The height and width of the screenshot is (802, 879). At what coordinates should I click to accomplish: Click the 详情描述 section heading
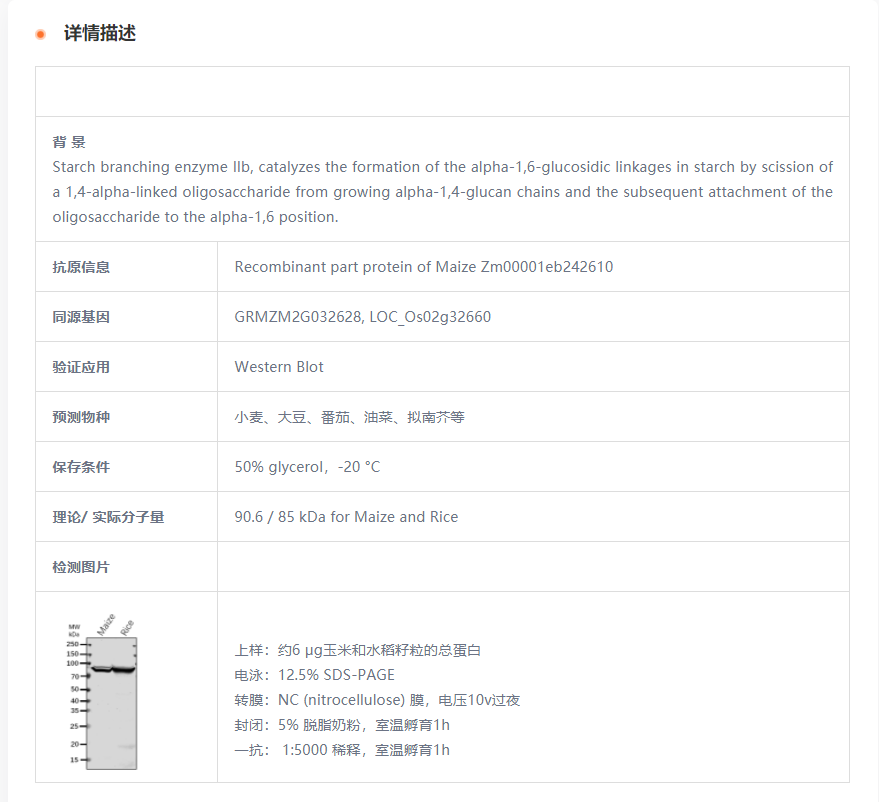tap(100, 34)
